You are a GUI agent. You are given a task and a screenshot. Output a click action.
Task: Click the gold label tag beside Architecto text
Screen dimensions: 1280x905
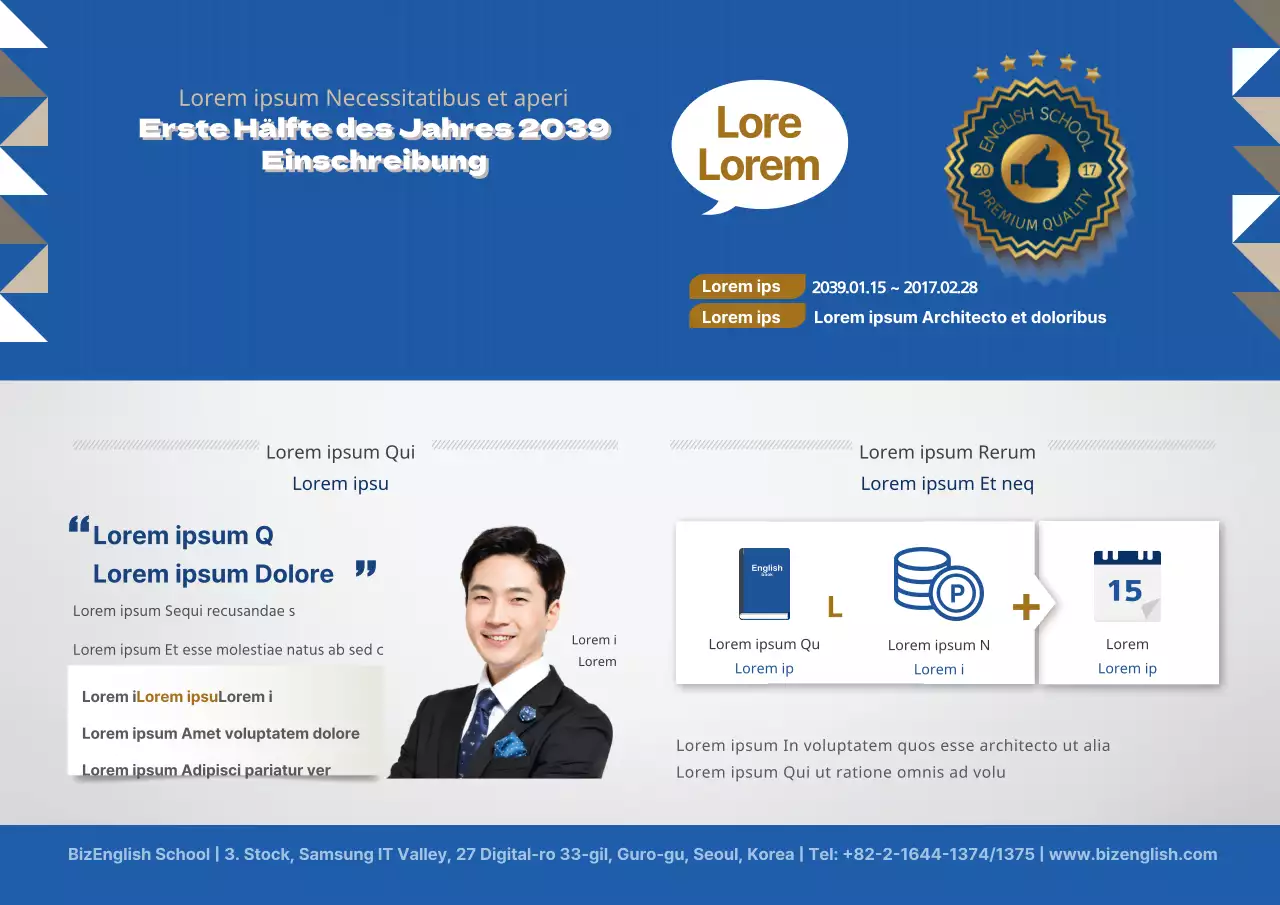(746, 317)
